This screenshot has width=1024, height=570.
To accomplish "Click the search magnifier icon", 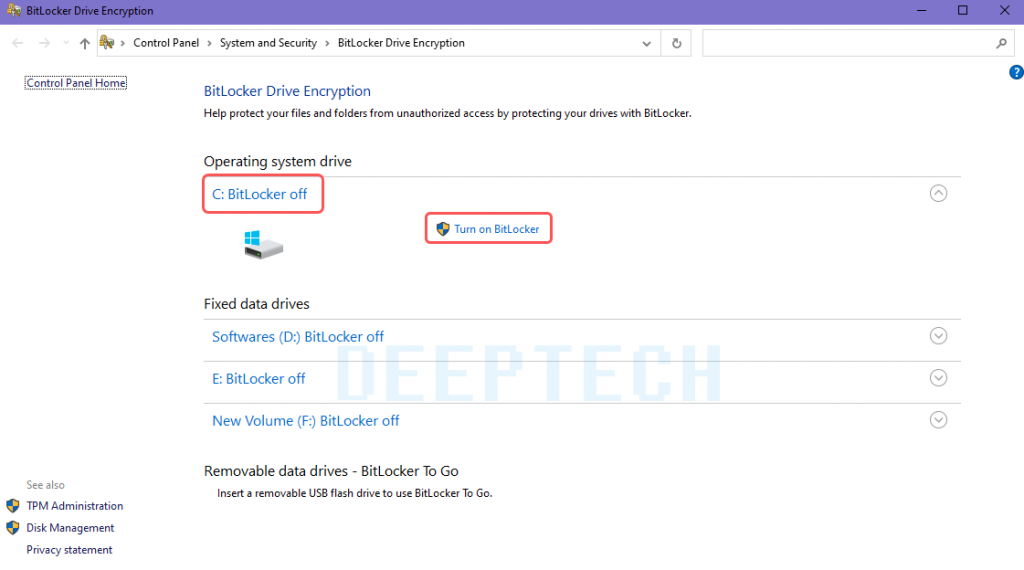I will (1001, 43).
